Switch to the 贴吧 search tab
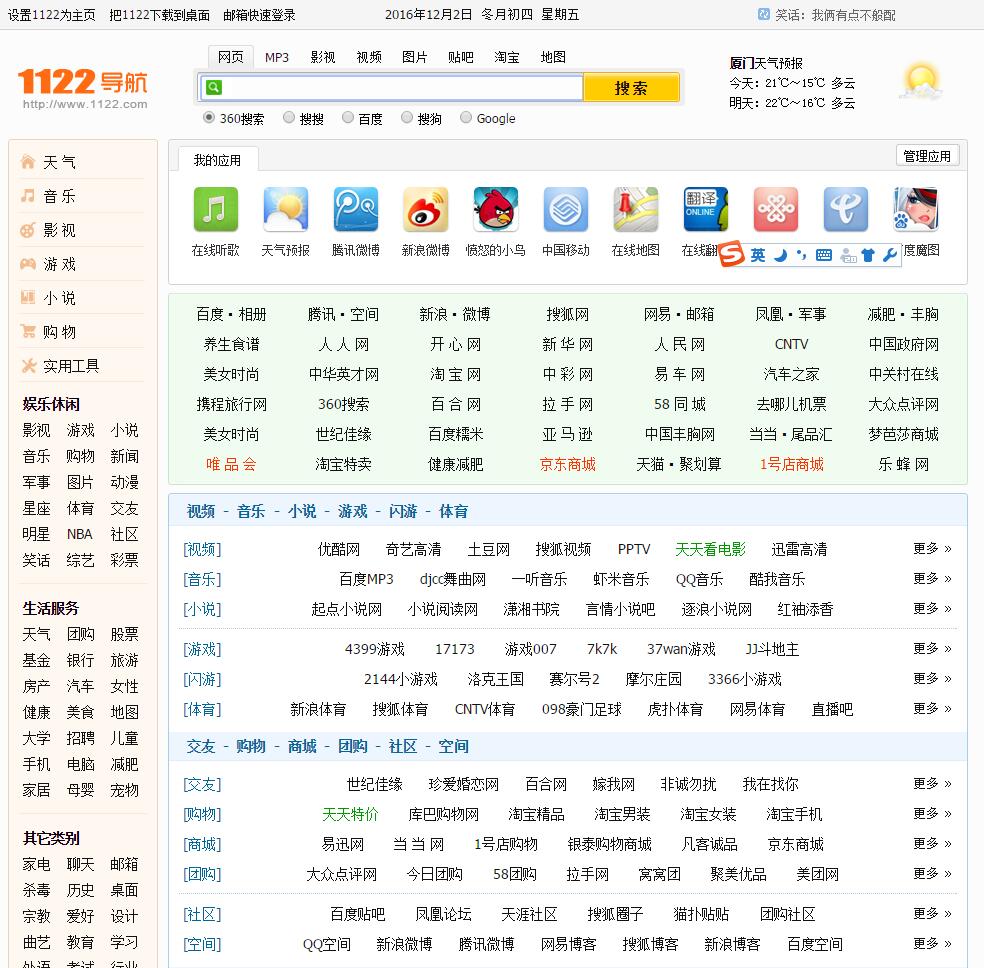The height and width of the screenshot is (968, 984). pos(461,57)
